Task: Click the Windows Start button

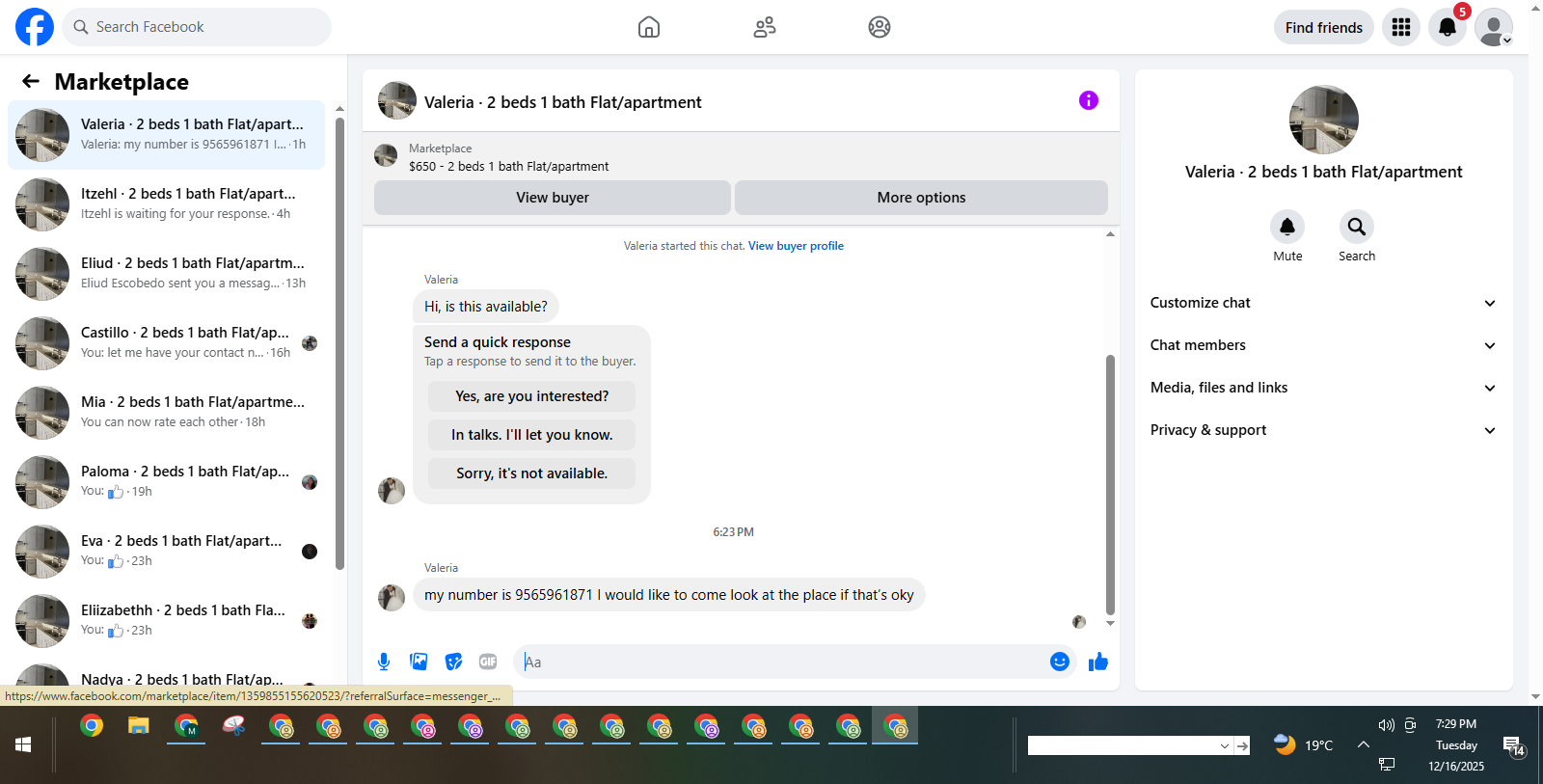Action: point(23,744)
